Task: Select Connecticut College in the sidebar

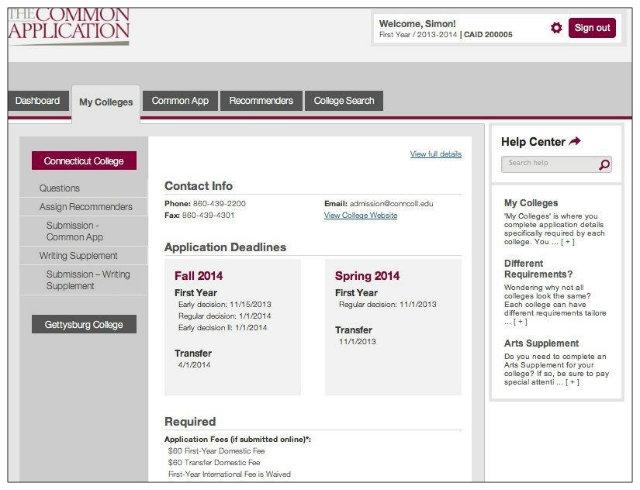Action: pyautogui.click(x=84, y=161)
